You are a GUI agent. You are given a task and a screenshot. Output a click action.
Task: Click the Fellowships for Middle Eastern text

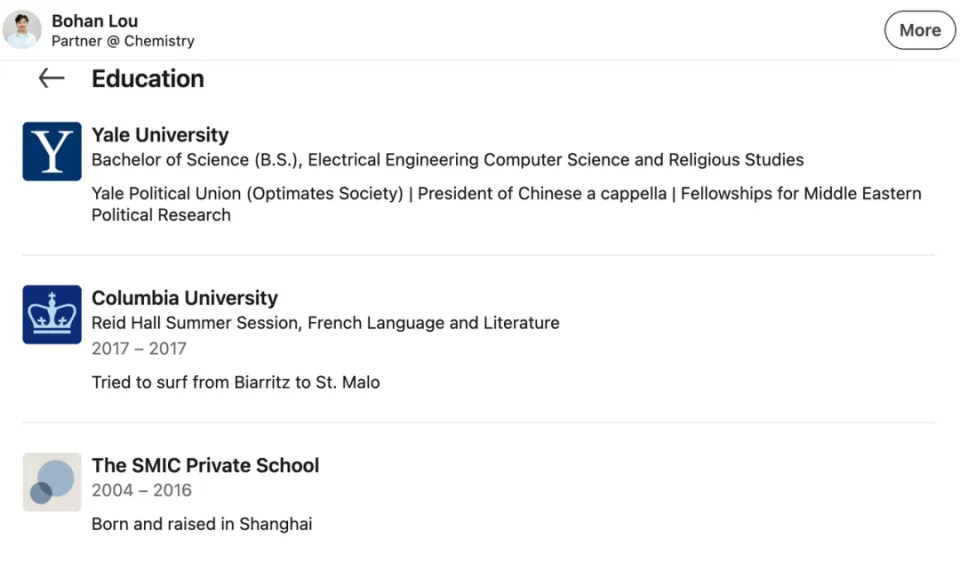[801, 193]
